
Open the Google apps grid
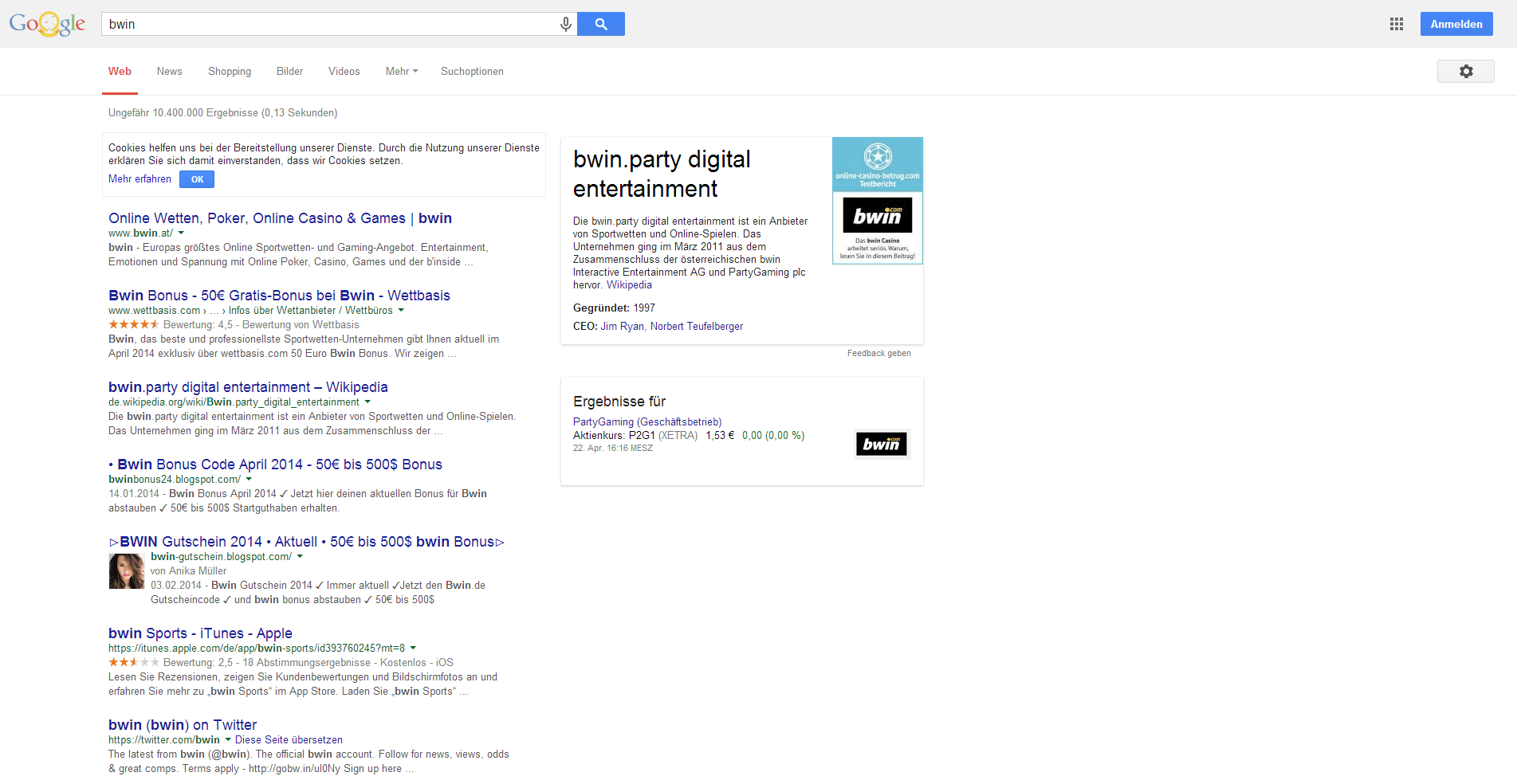click(1397, 24)
